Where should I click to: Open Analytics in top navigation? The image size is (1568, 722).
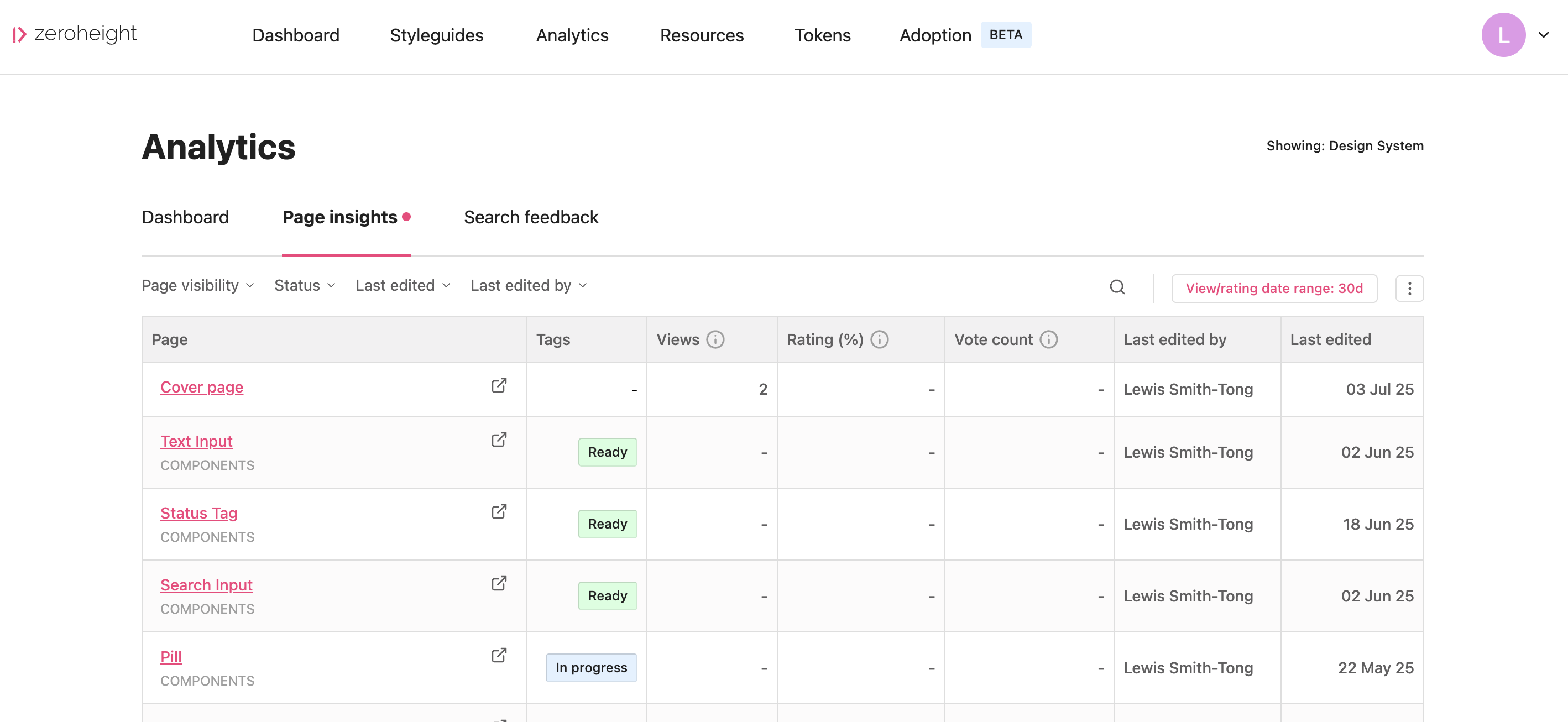572,35
